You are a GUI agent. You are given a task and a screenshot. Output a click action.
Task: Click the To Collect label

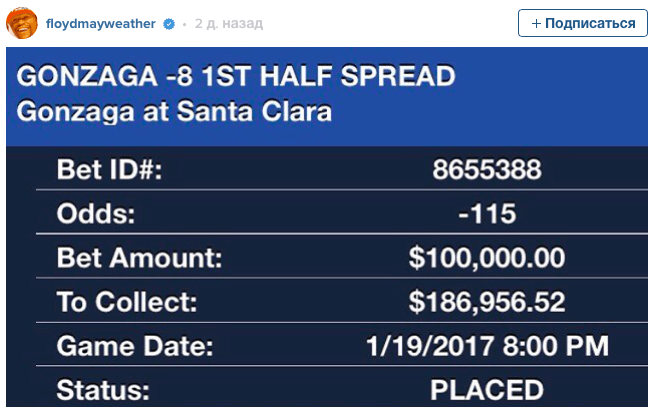click(x=127, y=301)
